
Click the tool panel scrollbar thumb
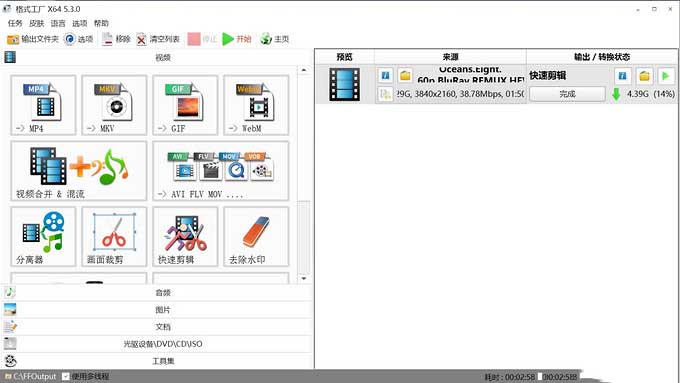click(304, 237)
